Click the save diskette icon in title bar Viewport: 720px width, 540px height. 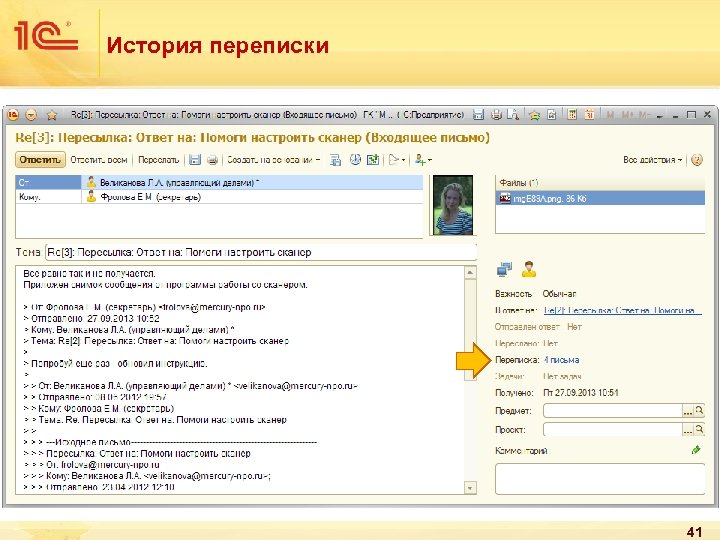pyautogui.click(x=478, y=114)
